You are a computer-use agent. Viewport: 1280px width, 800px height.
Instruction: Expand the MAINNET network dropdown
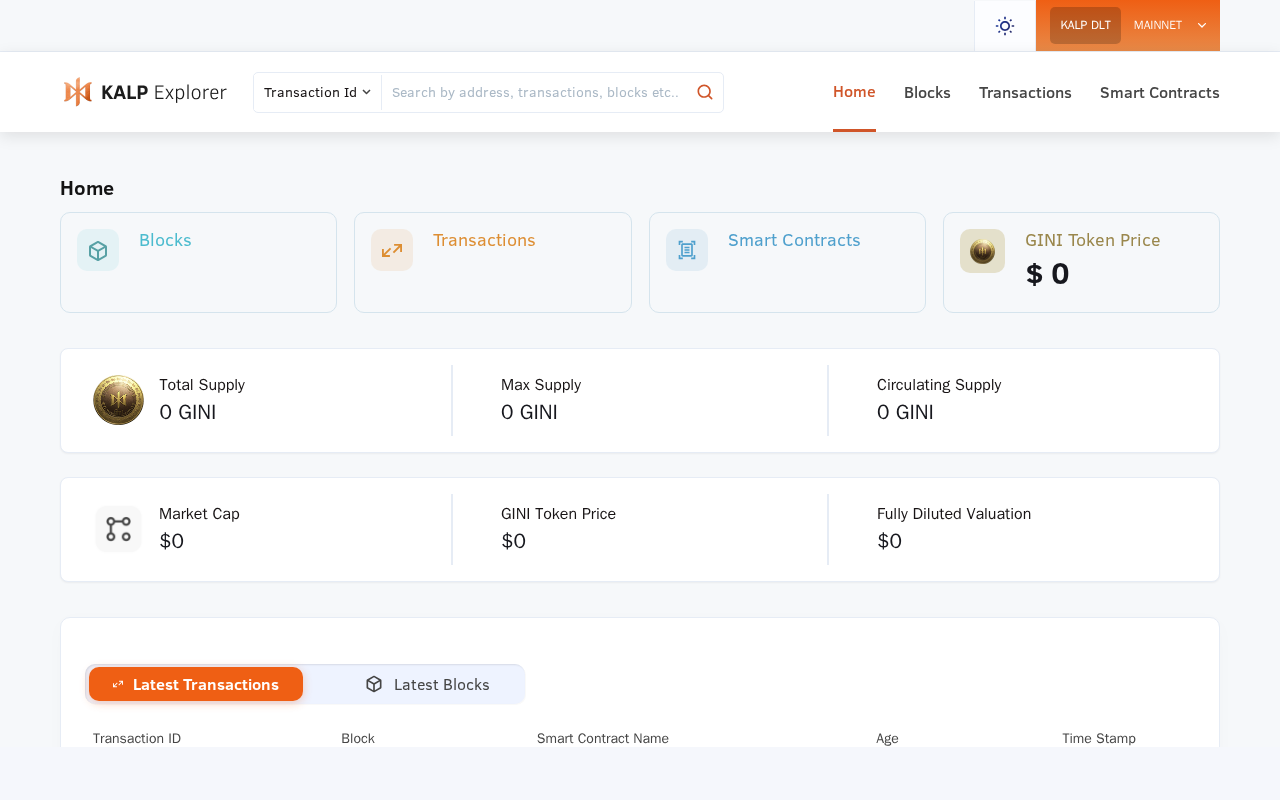pyautogui.click(x=1170, y=25)
